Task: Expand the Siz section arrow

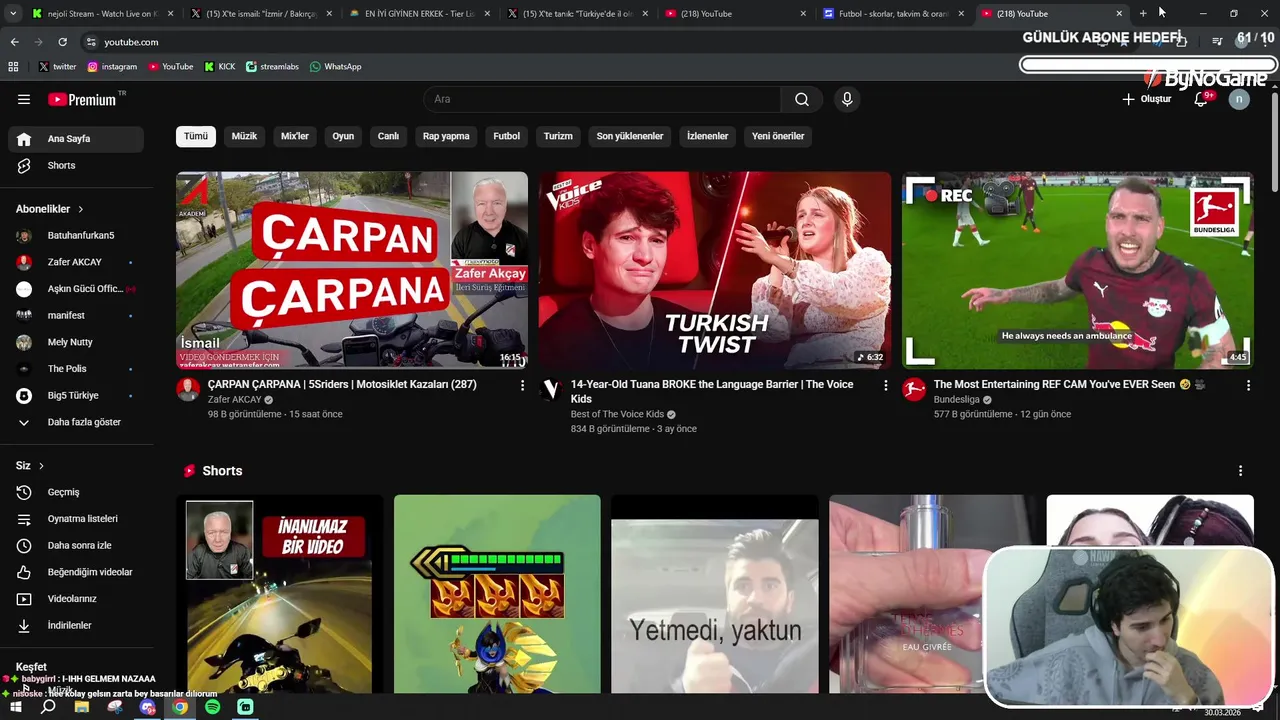Action: (x=42, y=466)
